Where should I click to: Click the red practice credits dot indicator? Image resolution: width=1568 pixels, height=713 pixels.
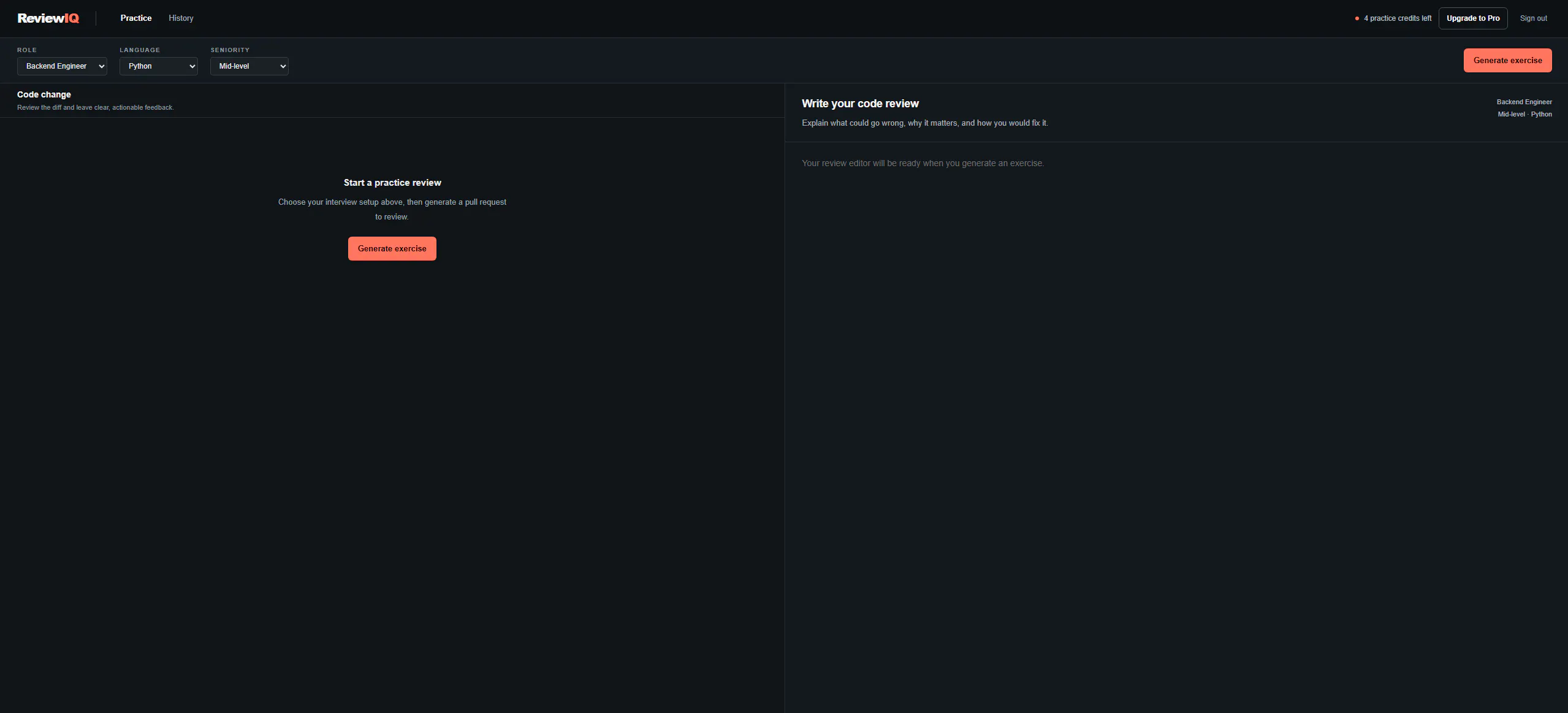[1357, 18]
